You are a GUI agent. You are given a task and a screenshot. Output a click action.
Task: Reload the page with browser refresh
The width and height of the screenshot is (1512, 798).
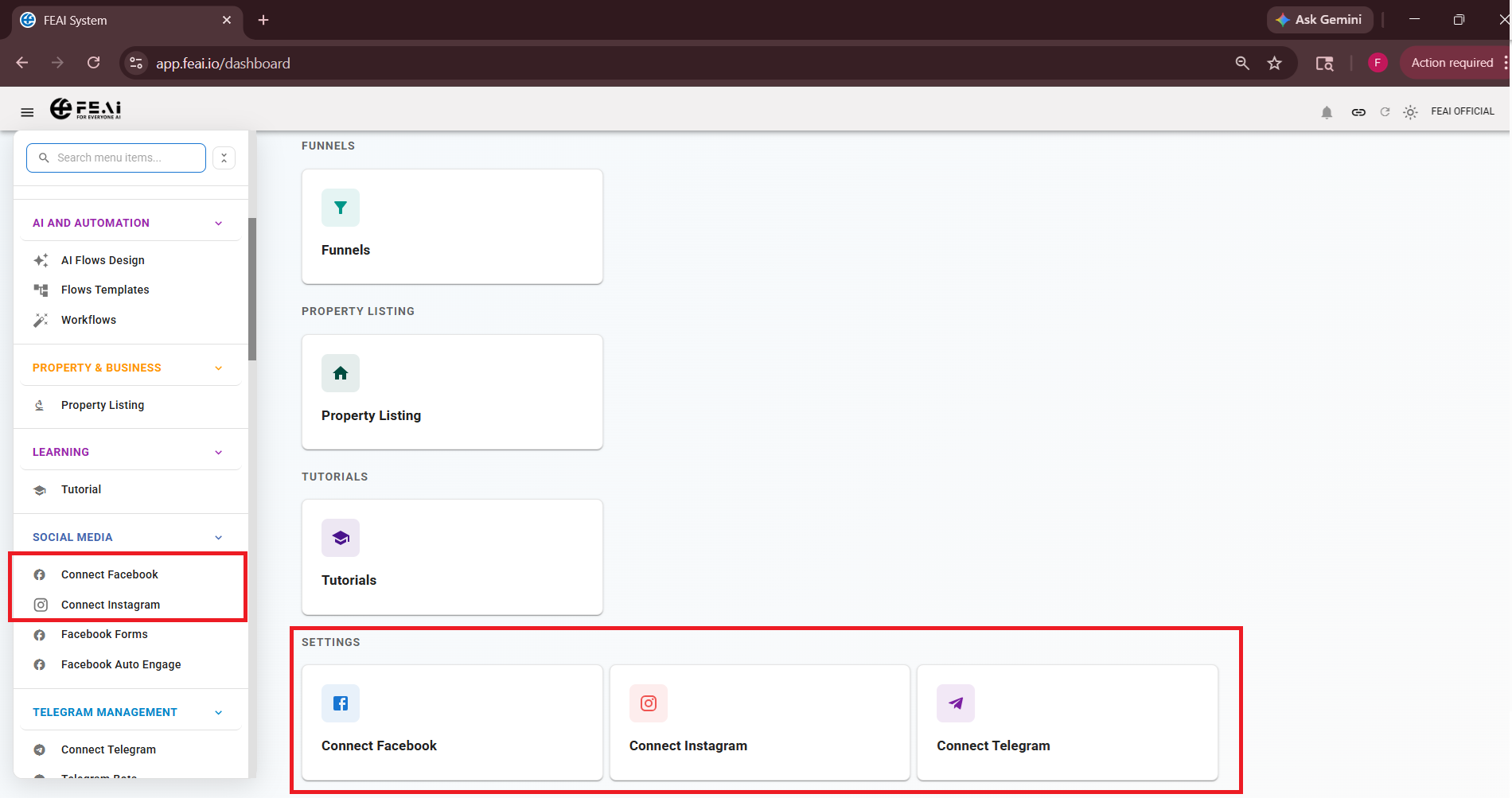click(94, 63)
